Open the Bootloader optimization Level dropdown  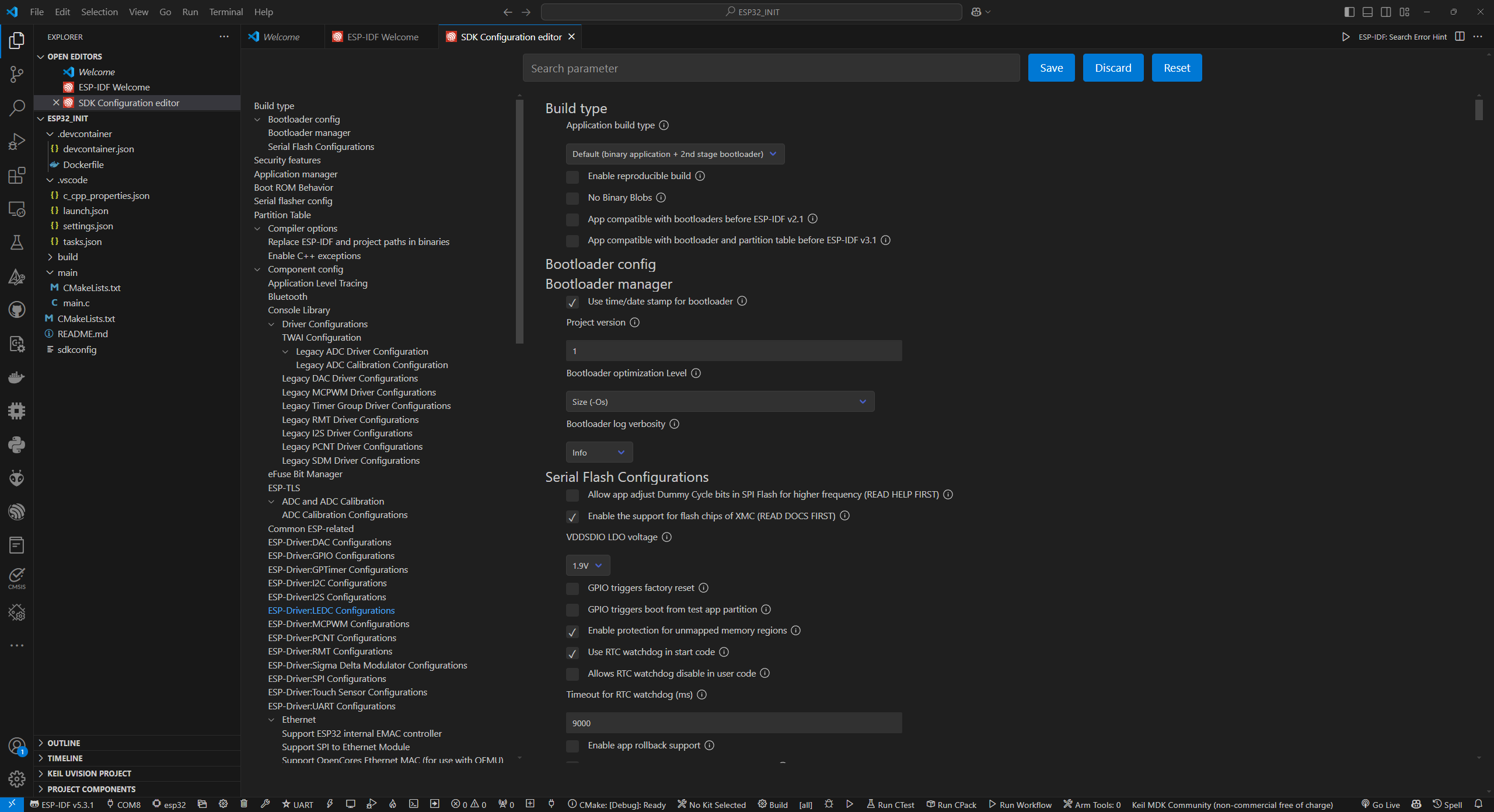point(720,401)
